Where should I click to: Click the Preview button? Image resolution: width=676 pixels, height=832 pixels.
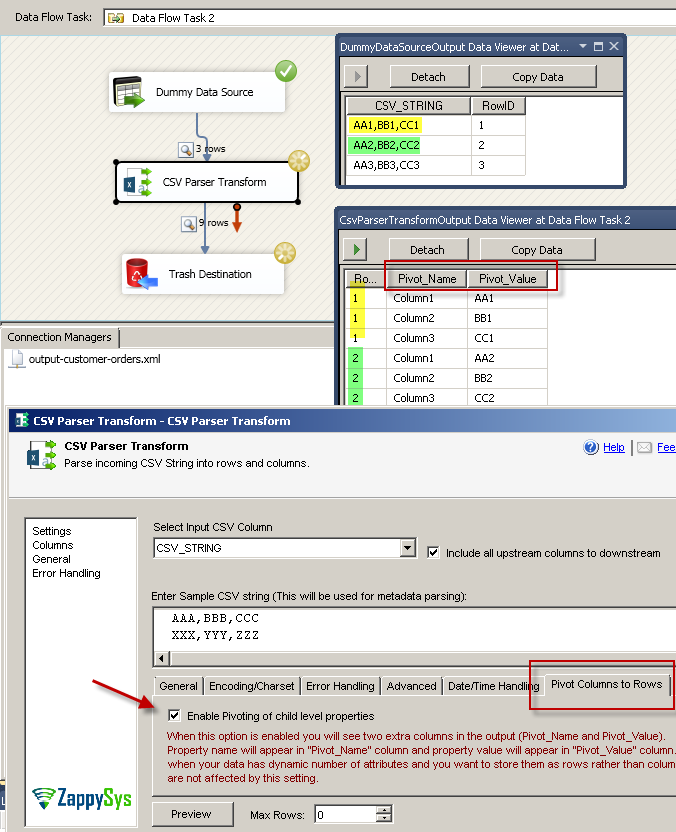tap(192, 814)
